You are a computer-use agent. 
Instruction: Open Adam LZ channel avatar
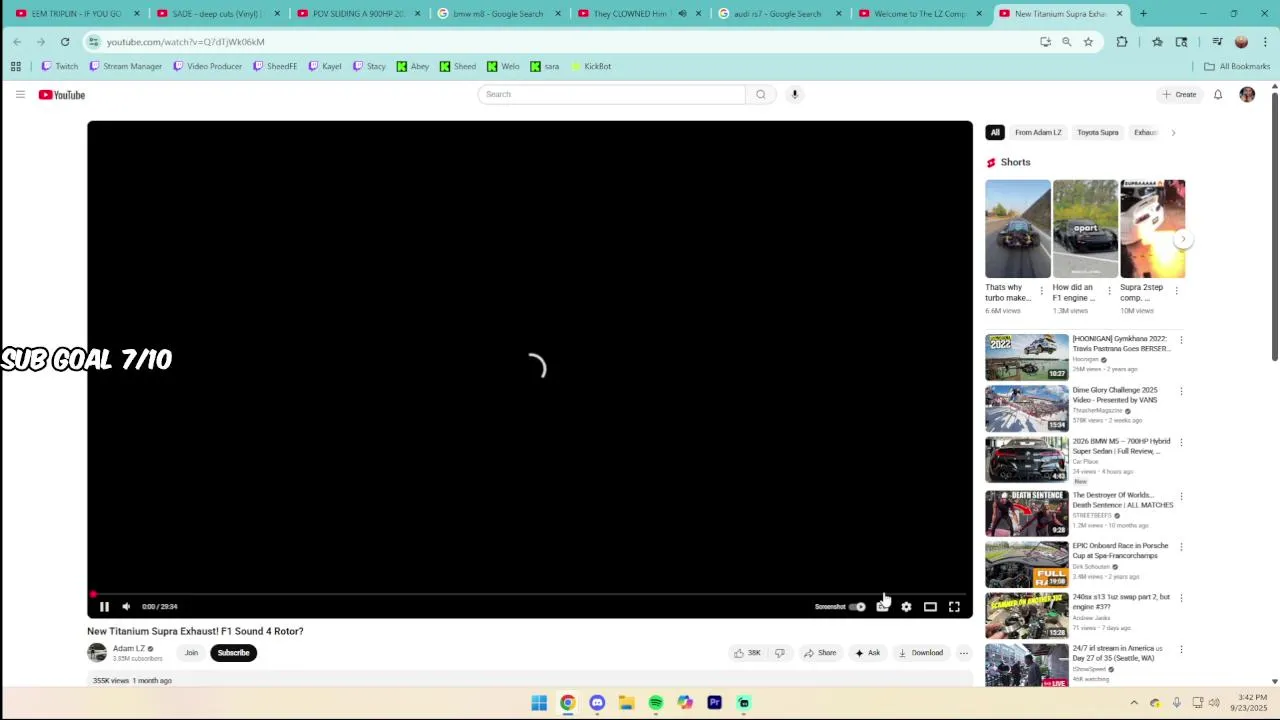pos(97,653)
